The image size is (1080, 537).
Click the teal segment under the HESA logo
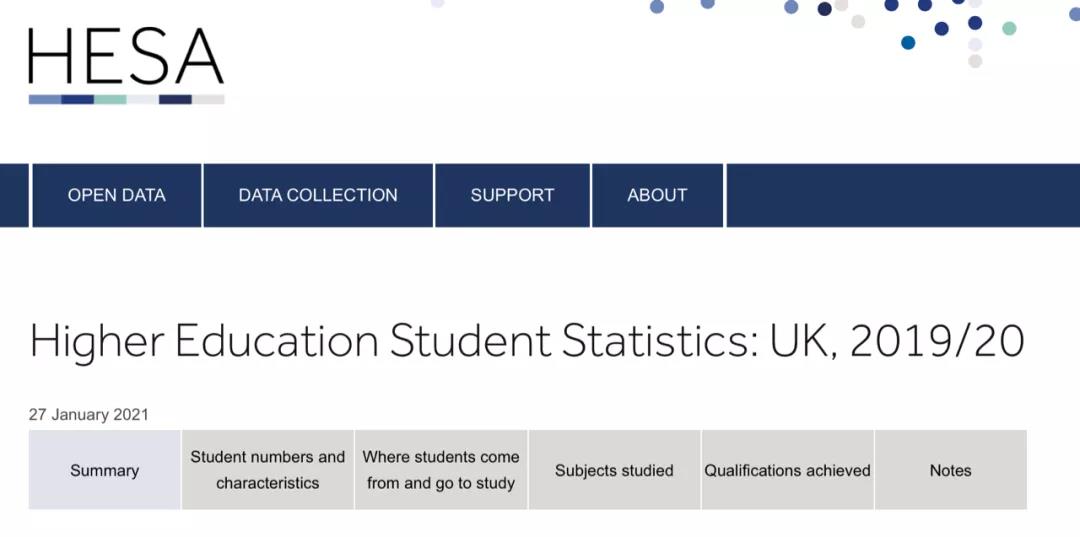click(110, 100)
